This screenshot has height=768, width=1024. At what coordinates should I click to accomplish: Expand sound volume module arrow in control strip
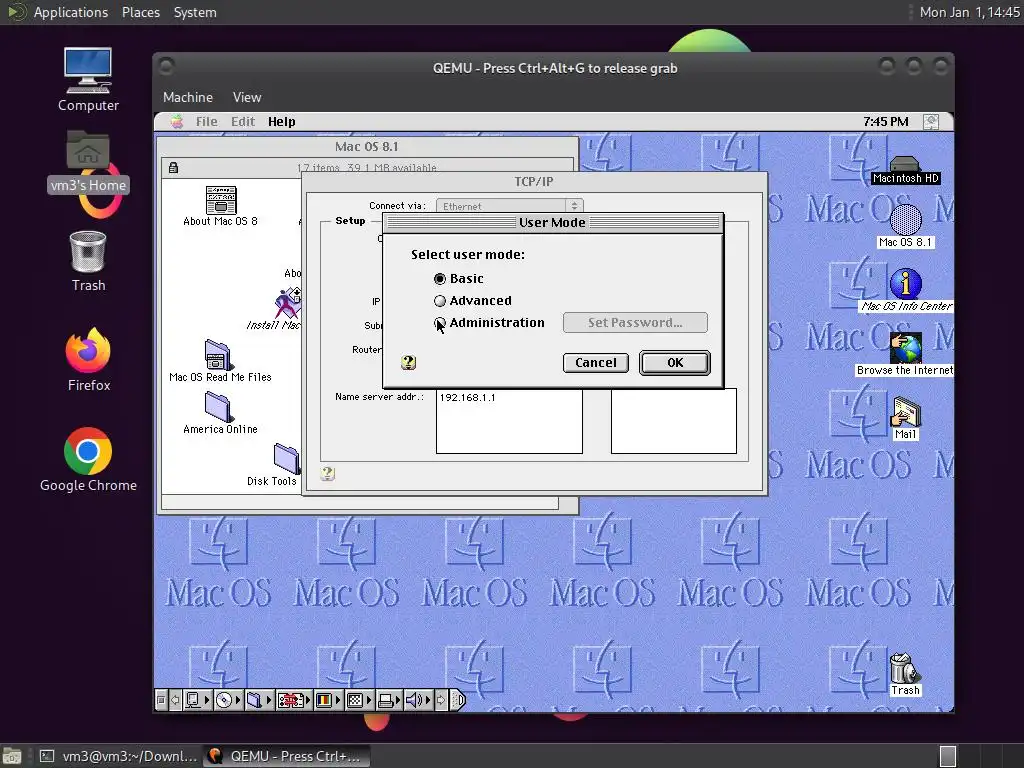pyautogui.click(x=428, y=701)
